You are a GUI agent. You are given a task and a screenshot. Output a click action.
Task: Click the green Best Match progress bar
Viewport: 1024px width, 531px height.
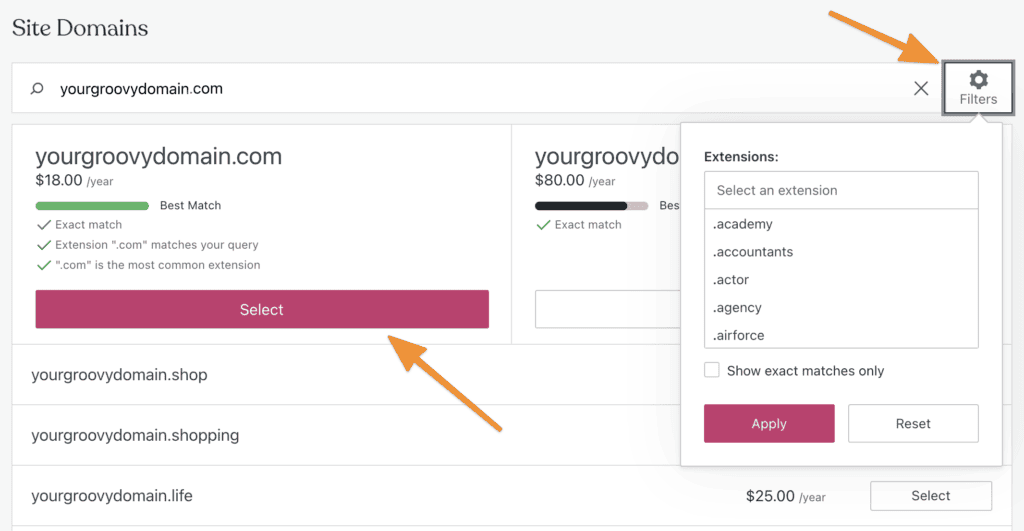tap(92, 206)
